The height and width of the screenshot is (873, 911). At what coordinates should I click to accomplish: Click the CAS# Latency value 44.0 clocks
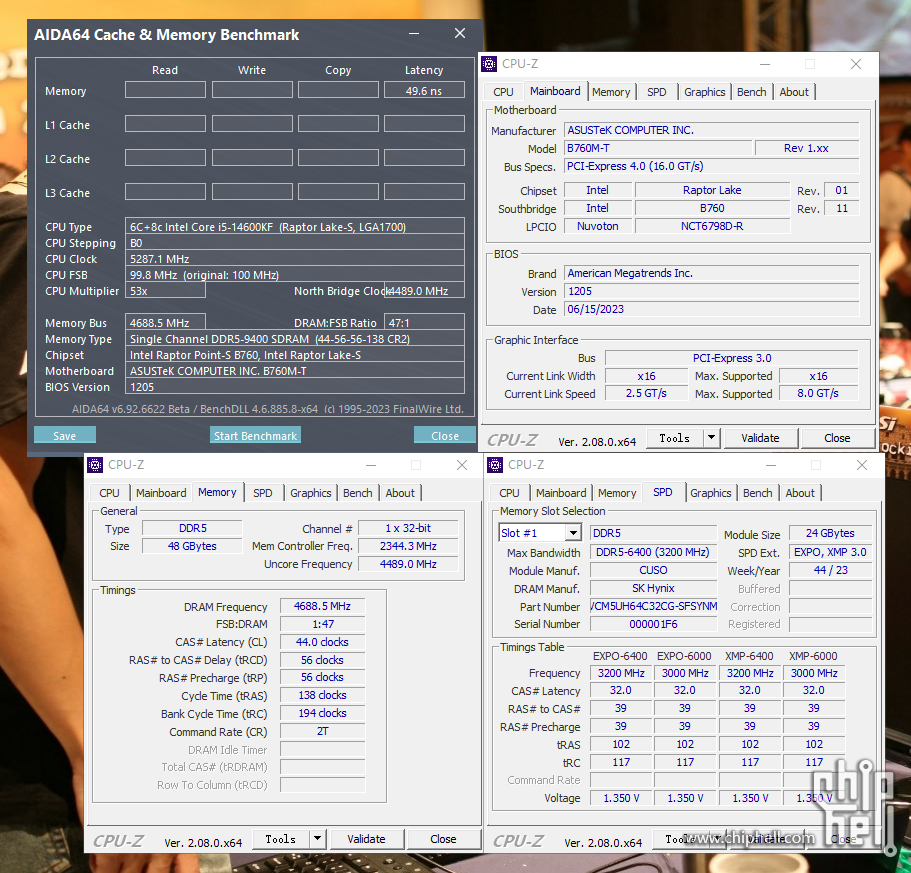322,642
